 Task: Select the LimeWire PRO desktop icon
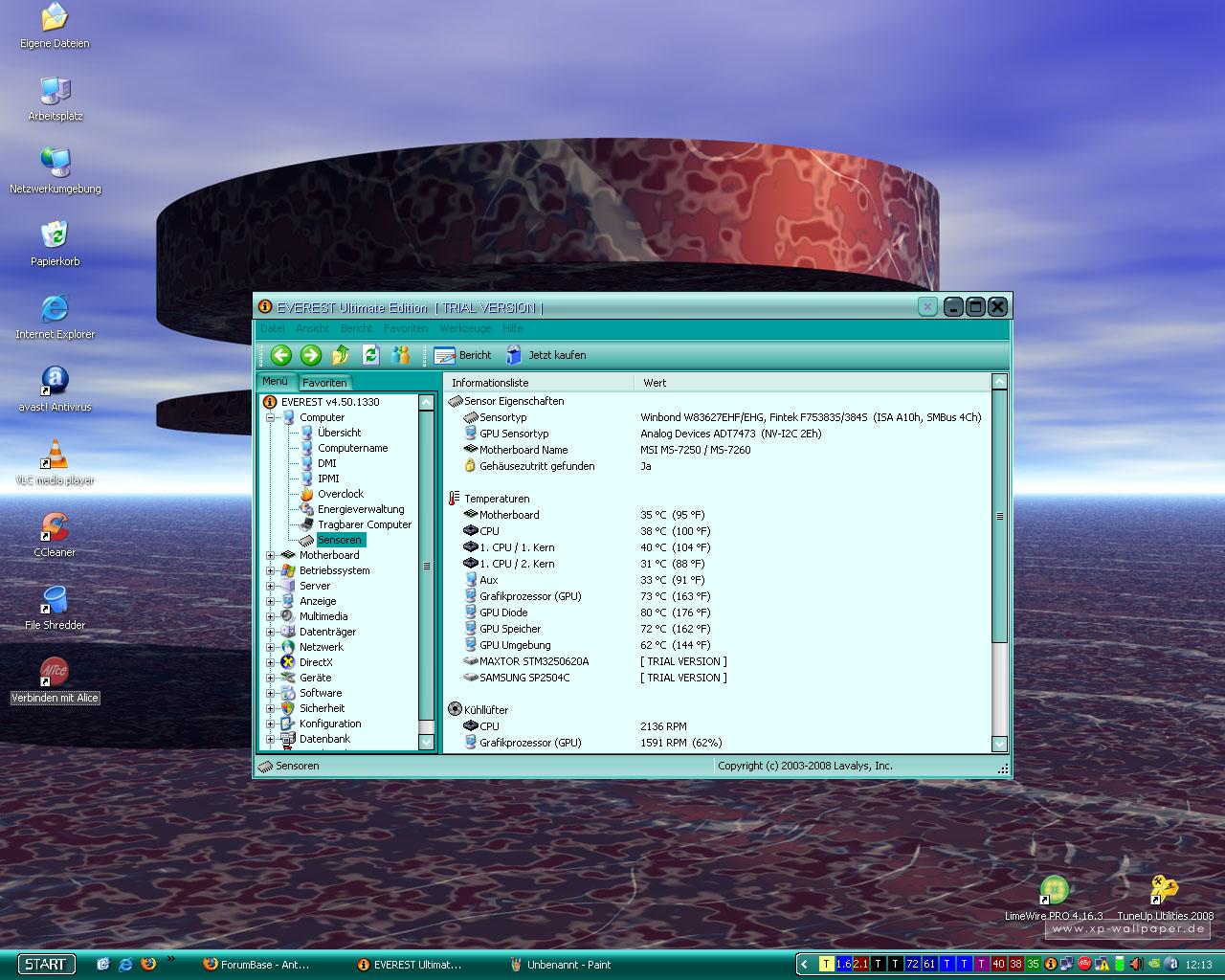1054,898
